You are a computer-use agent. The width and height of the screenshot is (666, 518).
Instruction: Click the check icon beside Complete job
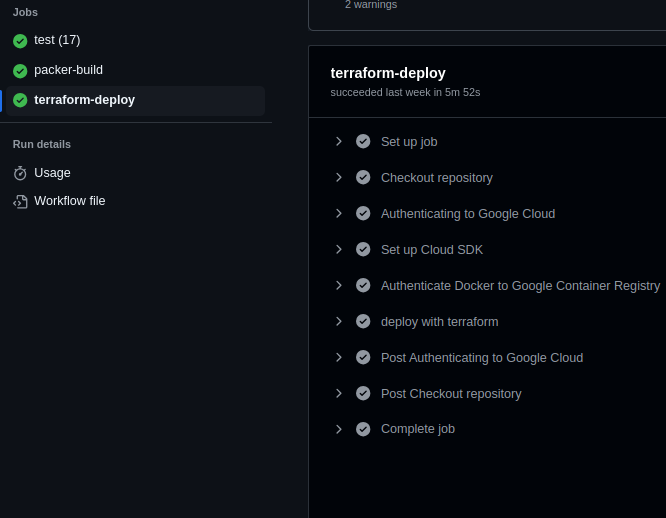[363, 429]
